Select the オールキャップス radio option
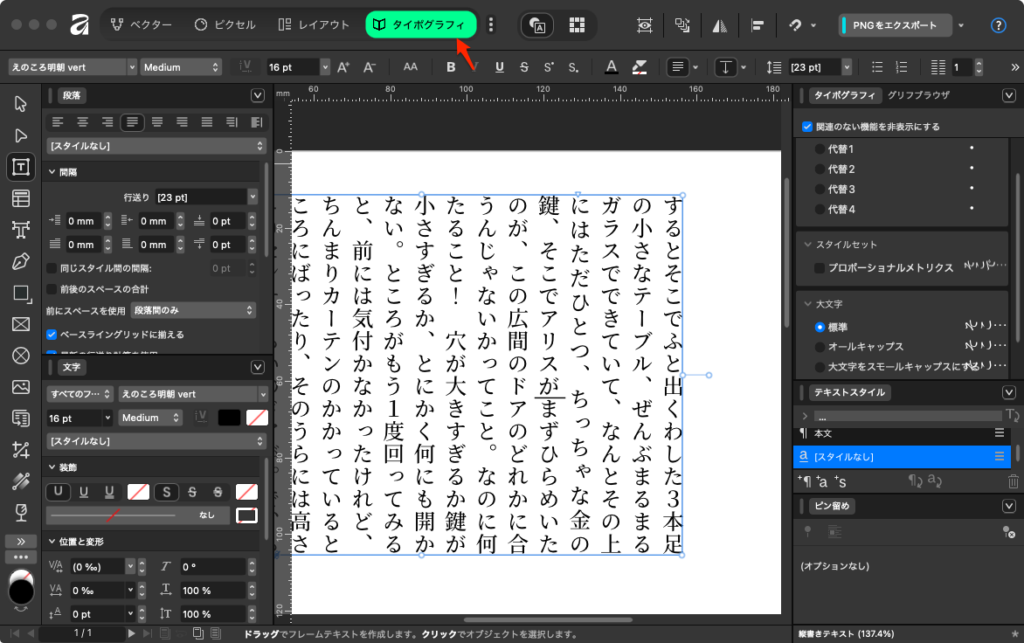This screenshot has width=1024, height=643. [820, 346]
